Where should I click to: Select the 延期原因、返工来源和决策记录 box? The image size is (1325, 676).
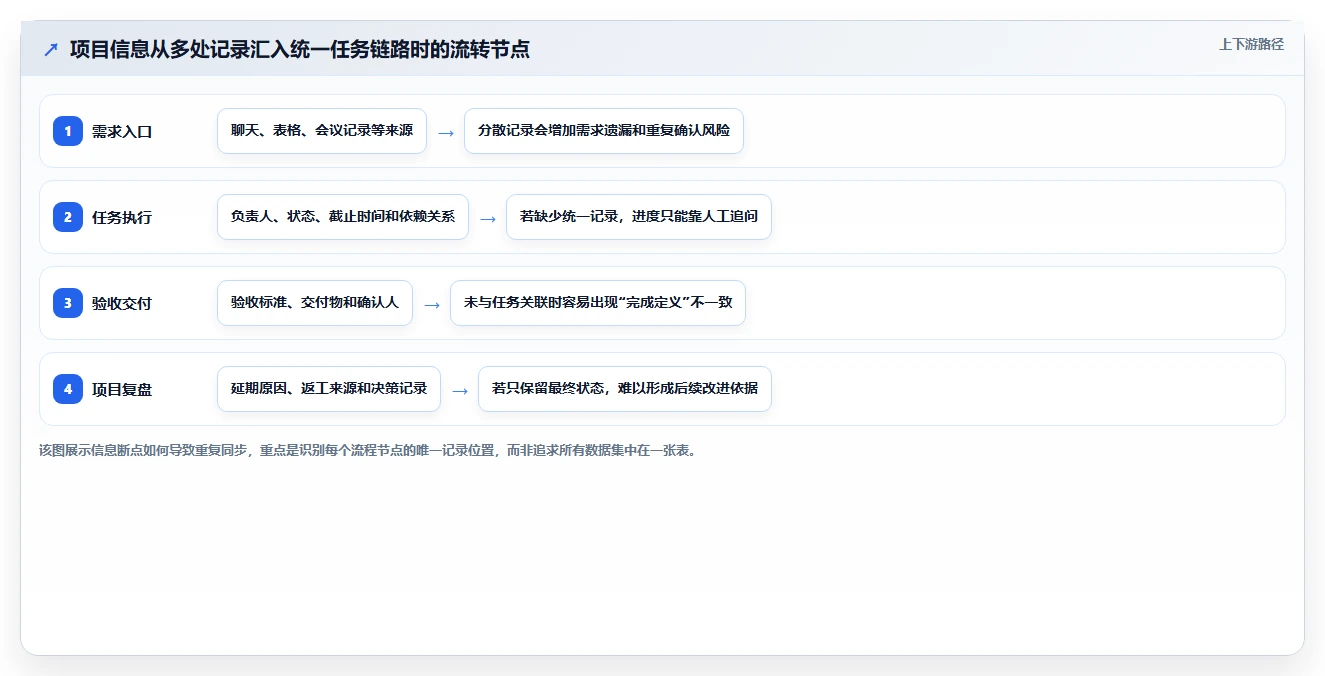click(329, 389)
